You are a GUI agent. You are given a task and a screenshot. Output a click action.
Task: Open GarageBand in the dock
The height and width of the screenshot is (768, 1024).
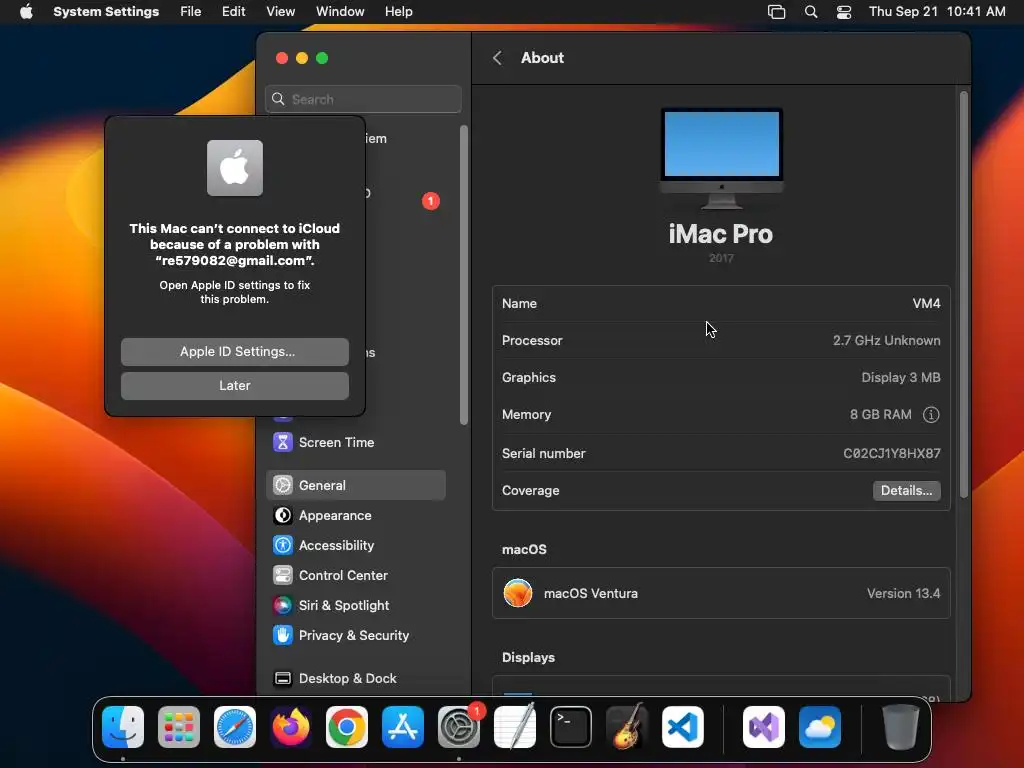[x=627, y=727]
